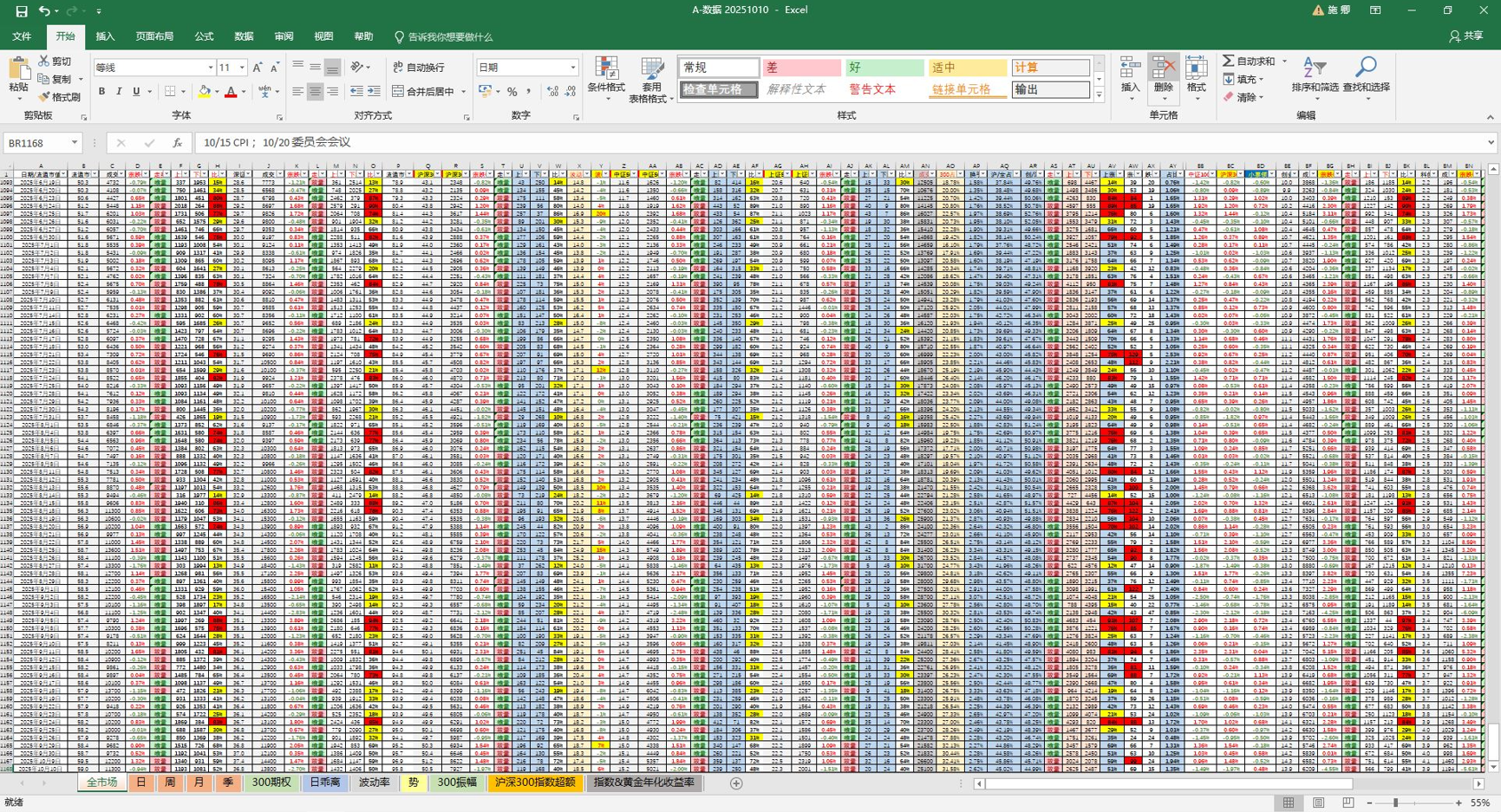
Task: Open the Name Box dropdown arrow
Action: pos(75,143)
